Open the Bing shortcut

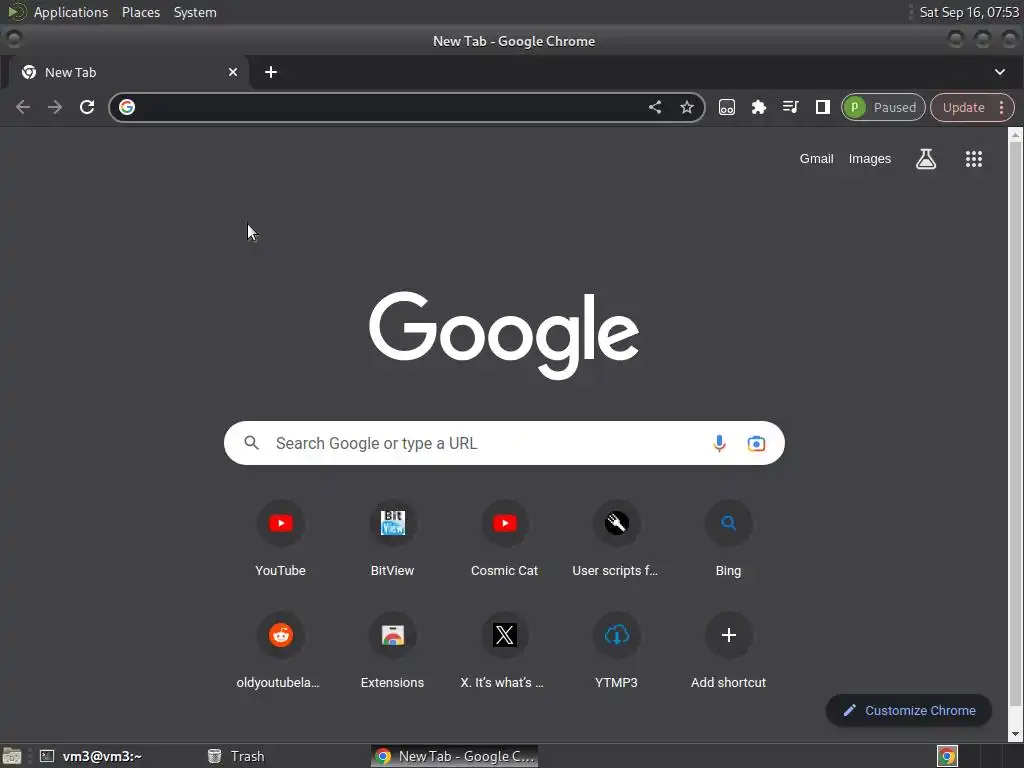coord(728,539)
